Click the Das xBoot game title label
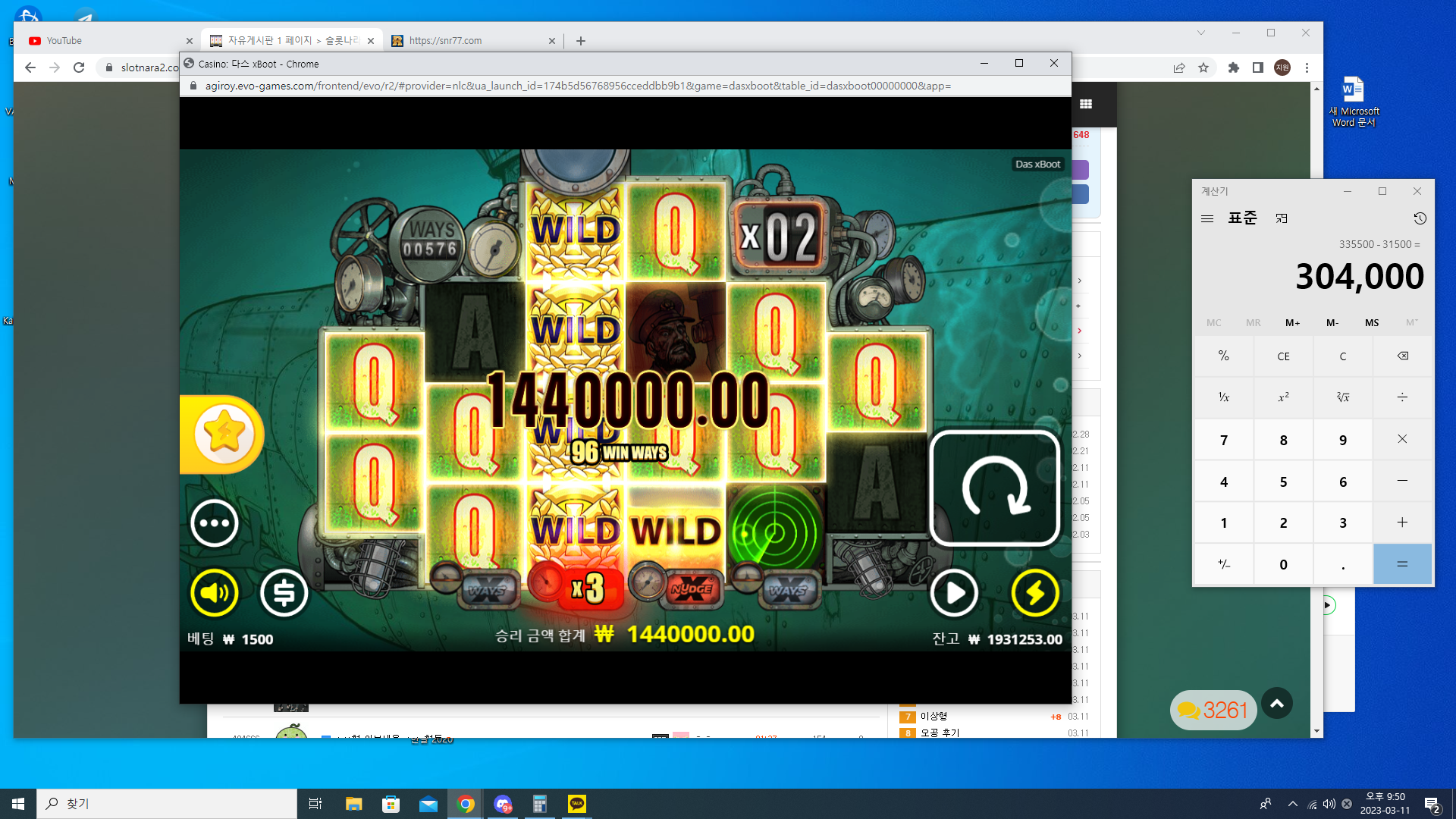The width and height of the screenshot is (1456, 819). point(1037,165)
